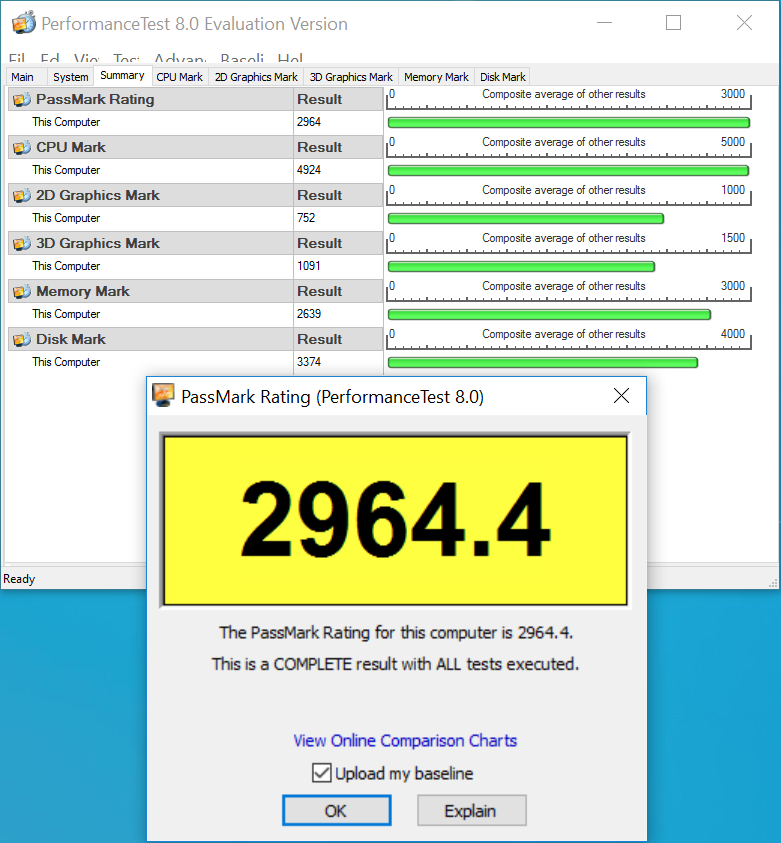The image size is (781, 843).
Task: Select the CPU Mark header row
Action: click(195, 147)
